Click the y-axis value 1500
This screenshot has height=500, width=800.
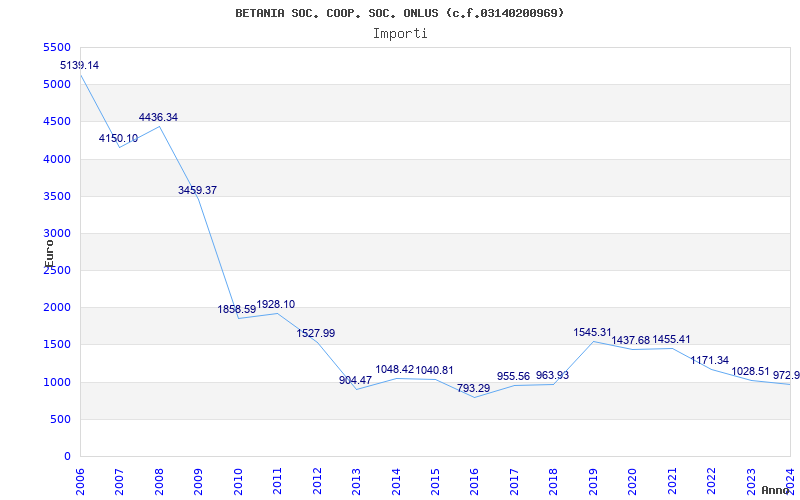(x=57, y=345)
